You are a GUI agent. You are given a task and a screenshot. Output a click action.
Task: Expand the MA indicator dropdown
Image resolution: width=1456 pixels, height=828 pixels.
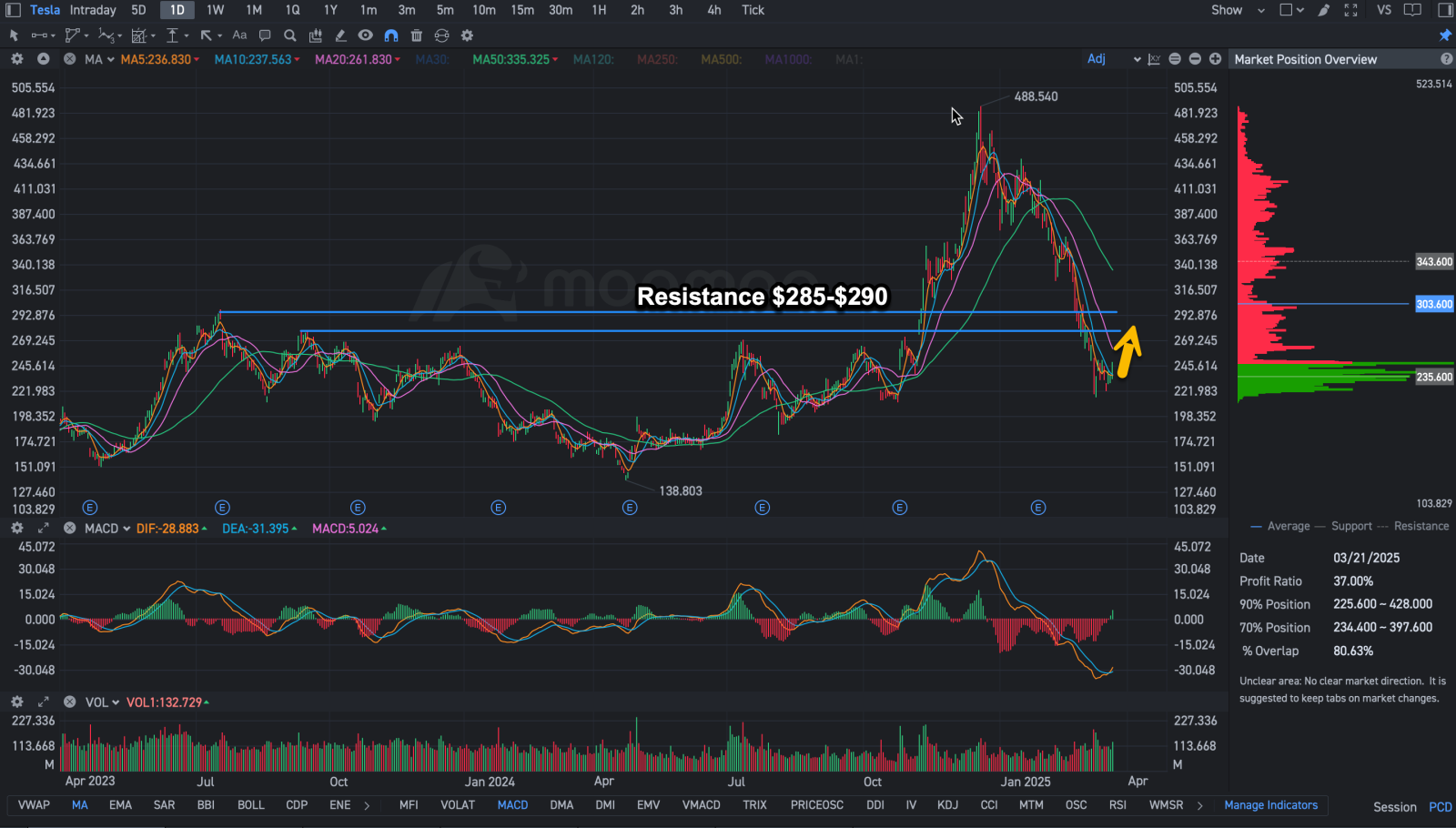(x=99, y=59)
